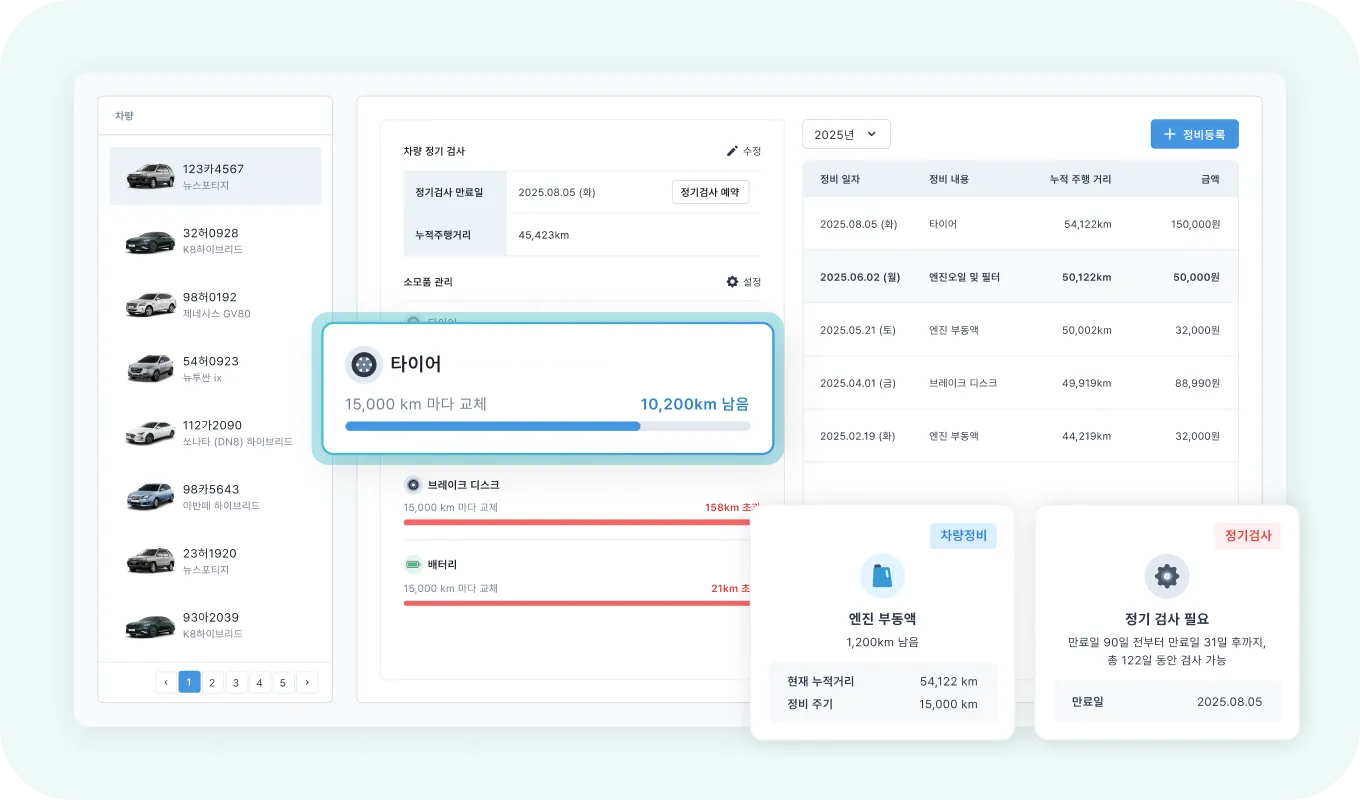The height and width of the screenshot is (800, 1360).
Task: Click the 금액 column header
Action: coord(1210,179)
